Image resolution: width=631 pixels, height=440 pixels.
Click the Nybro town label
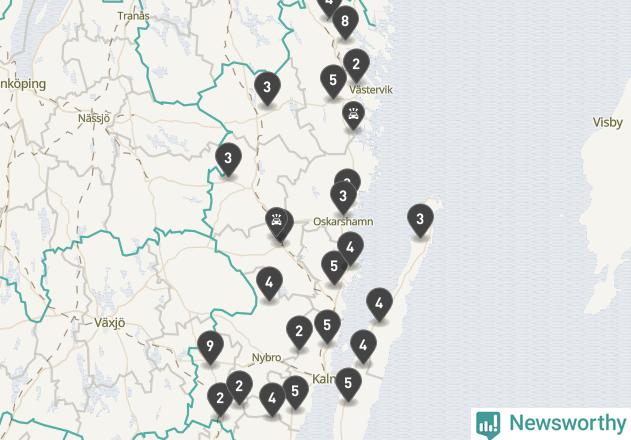(266, 357)
